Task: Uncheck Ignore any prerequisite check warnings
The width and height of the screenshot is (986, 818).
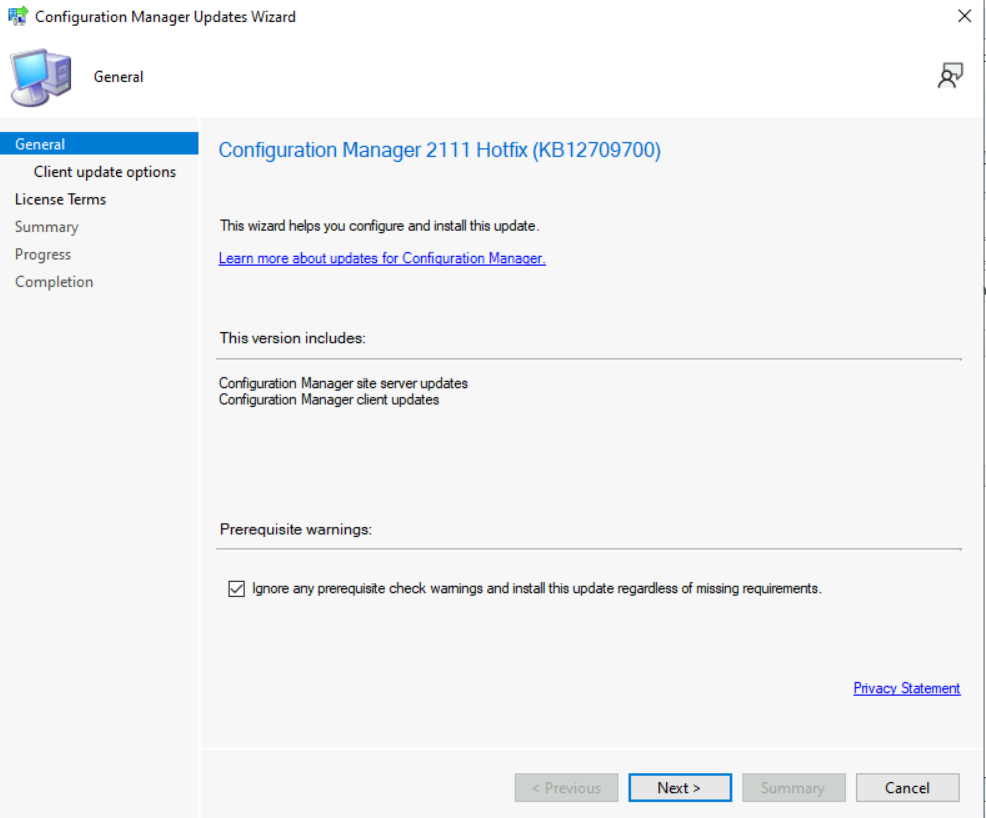Action: [236, 589]
